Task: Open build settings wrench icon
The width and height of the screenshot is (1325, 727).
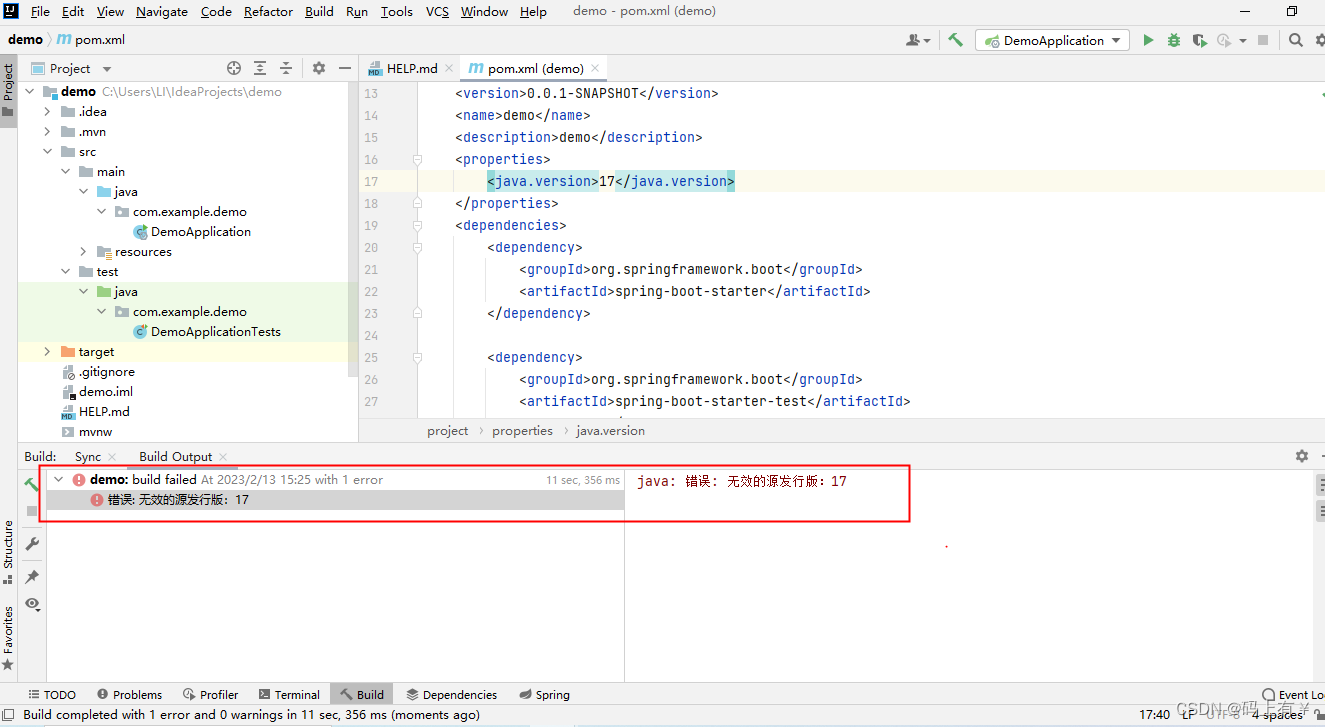Action: 32,544
